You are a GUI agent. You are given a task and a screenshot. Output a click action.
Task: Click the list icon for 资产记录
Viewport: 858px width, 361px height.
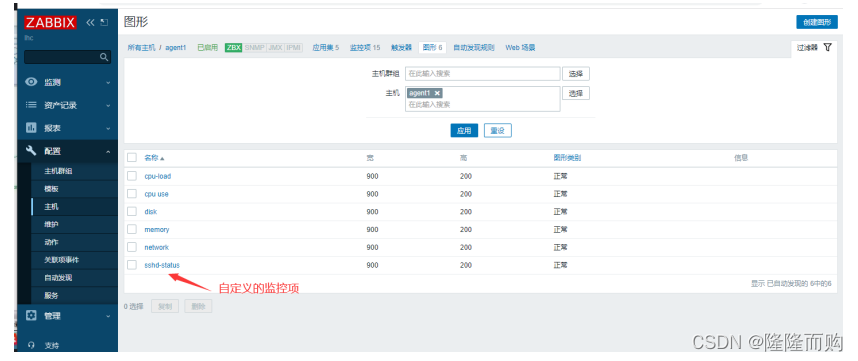coord(32,105)
